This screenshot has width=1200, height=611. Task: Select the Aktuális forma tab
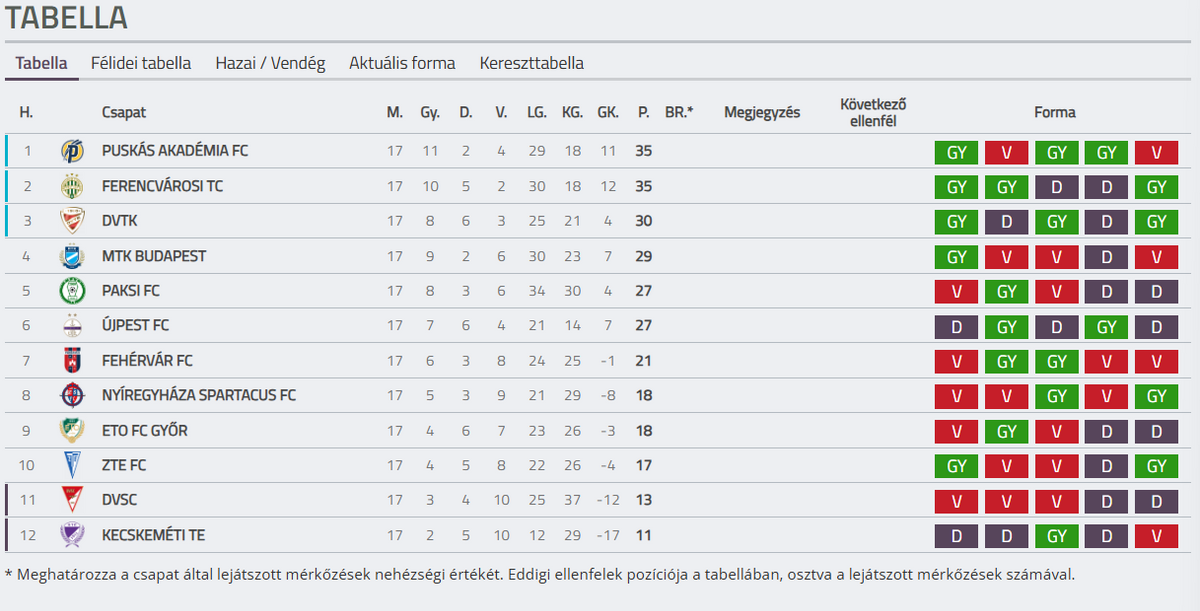(x=402, y=63)
